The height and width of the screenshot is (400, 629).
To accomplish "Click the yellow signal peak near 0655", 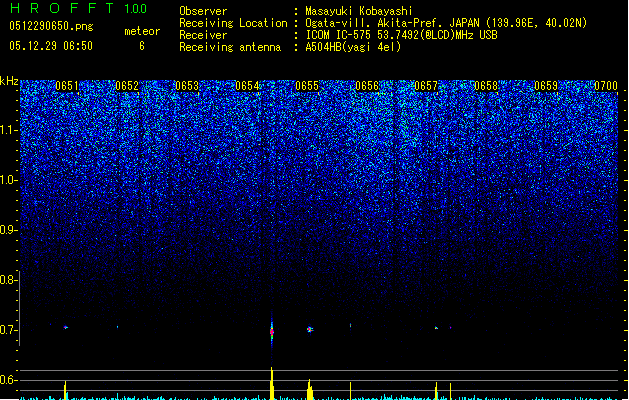I will [310, 389].
